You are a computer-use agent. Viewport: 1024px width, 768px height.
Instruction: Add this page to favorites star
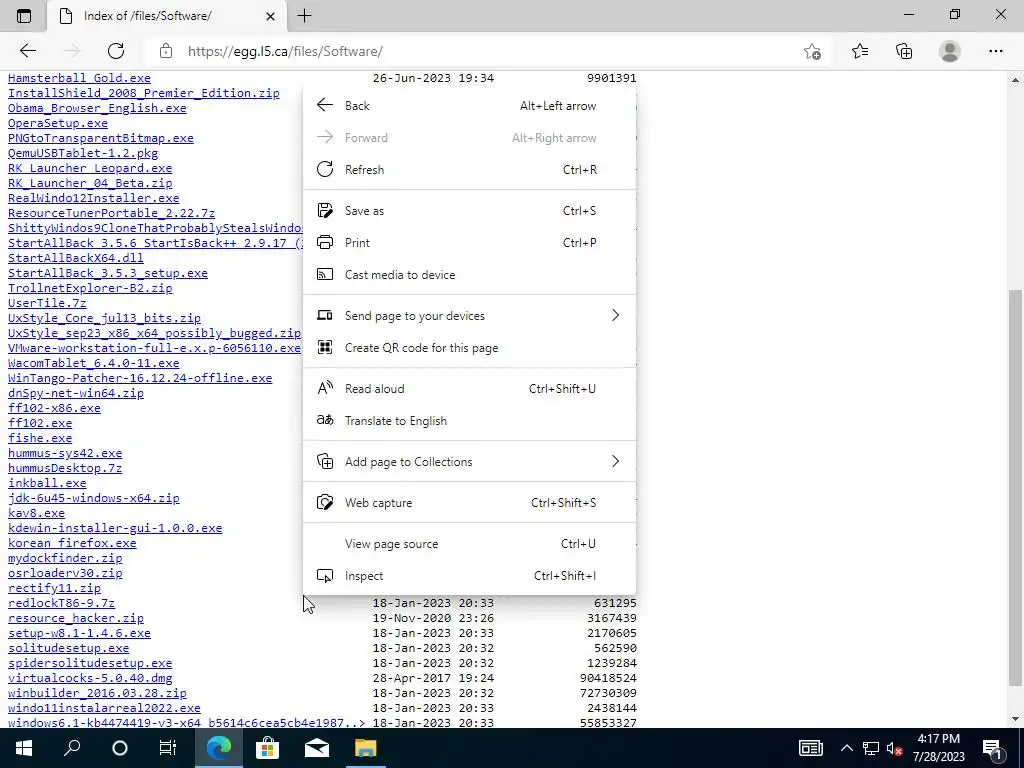[812, 51]
